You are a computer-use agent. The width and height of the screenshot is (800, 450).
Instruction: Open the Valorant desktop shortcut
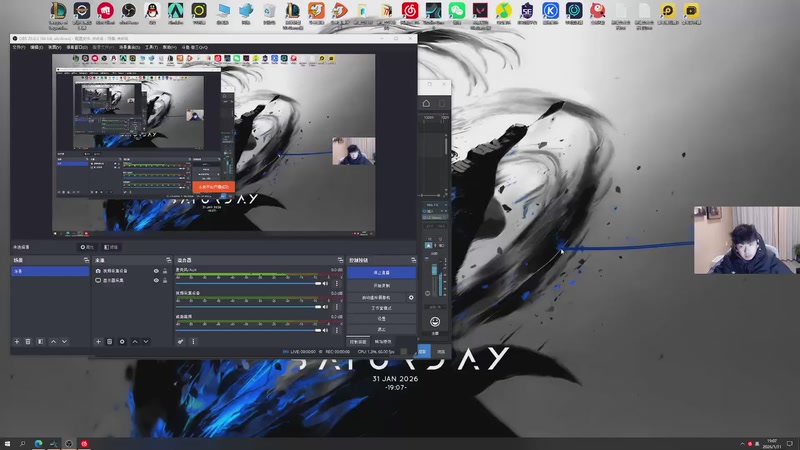(480, 14)
